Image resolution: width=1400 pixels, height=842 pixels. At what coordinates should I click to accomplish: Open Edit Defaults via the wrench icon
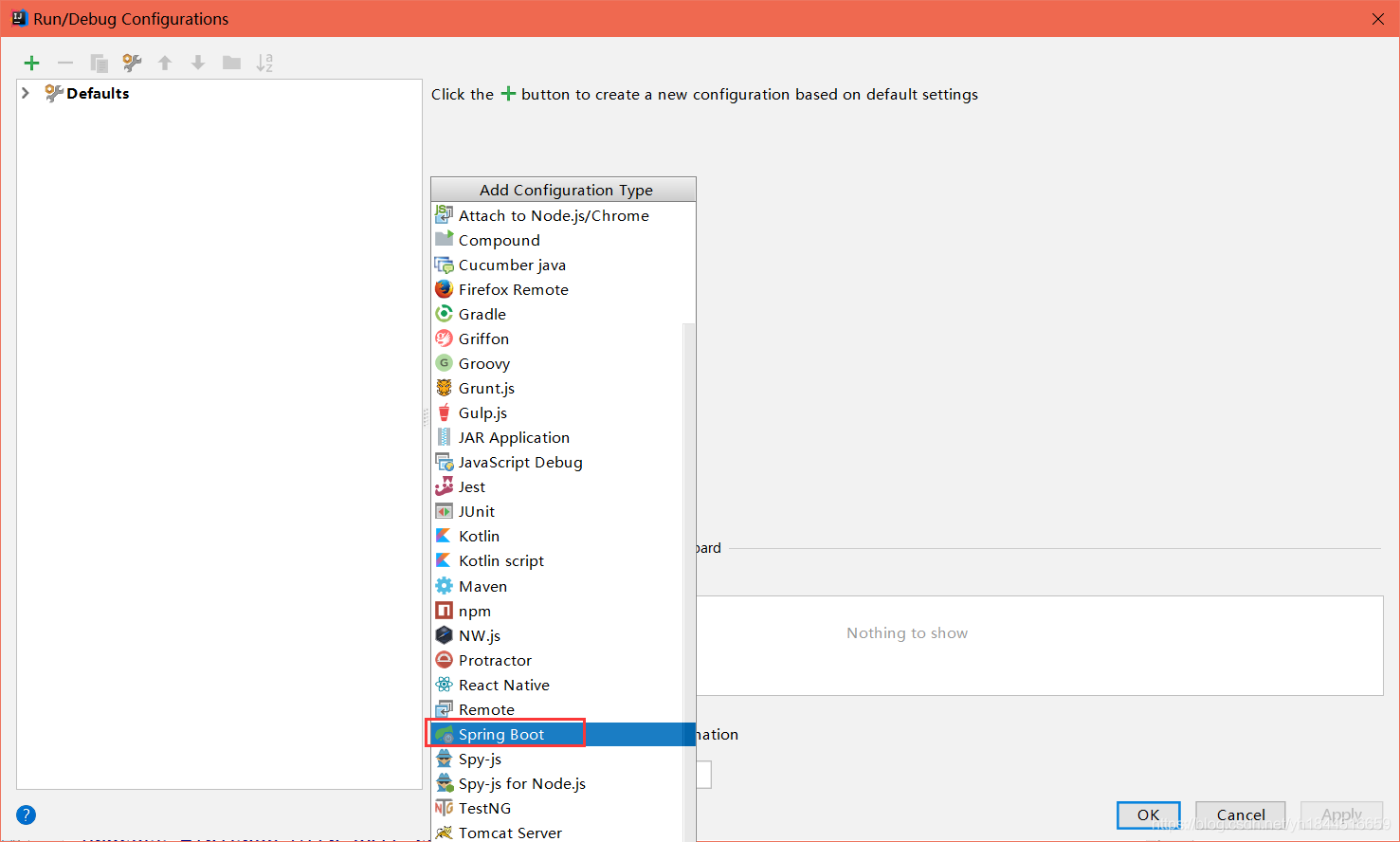point(132,63)
